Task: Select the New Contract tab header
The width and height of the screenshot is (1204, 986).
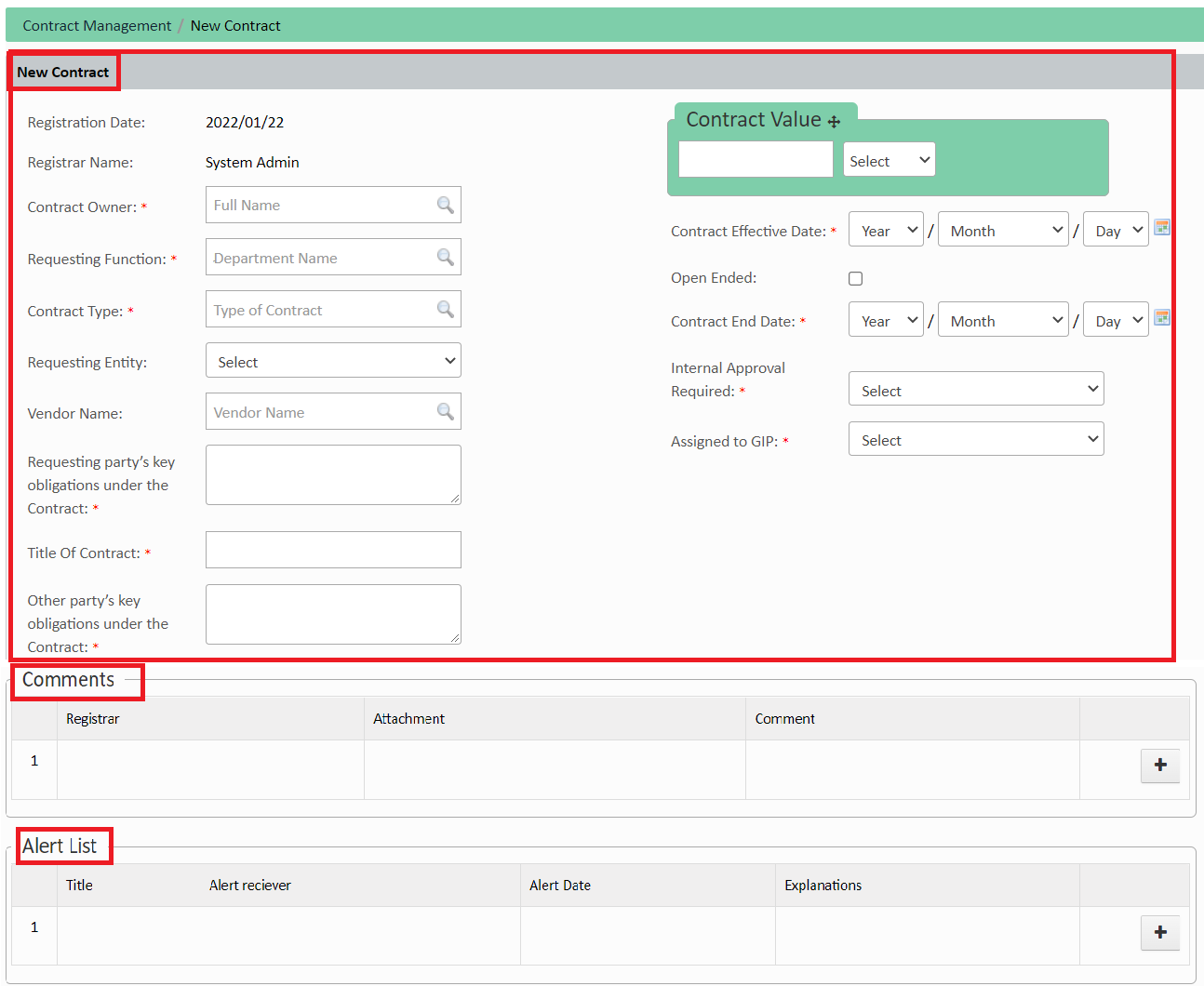Action: tap(63, 72)
